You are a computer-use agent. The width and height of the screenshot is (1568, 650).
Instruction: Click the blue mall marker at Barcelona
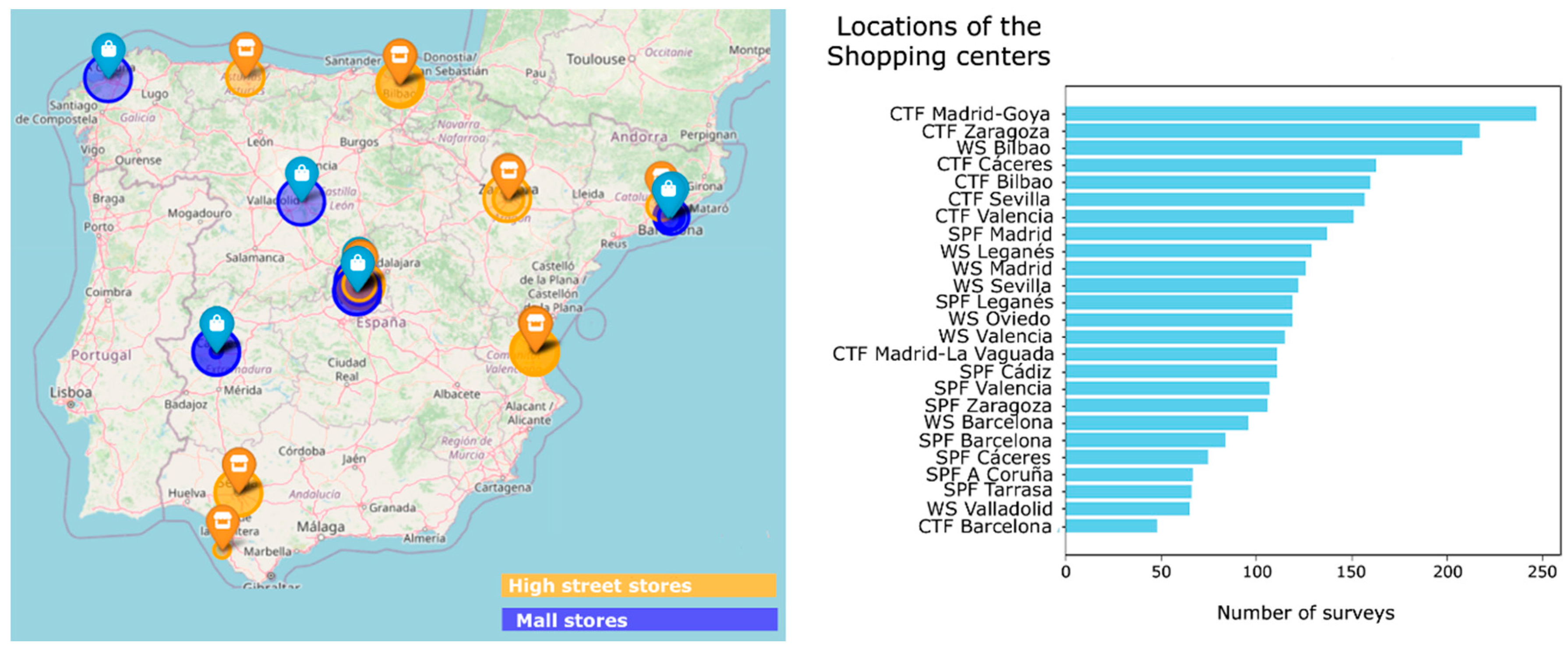[x=670, y=194]
